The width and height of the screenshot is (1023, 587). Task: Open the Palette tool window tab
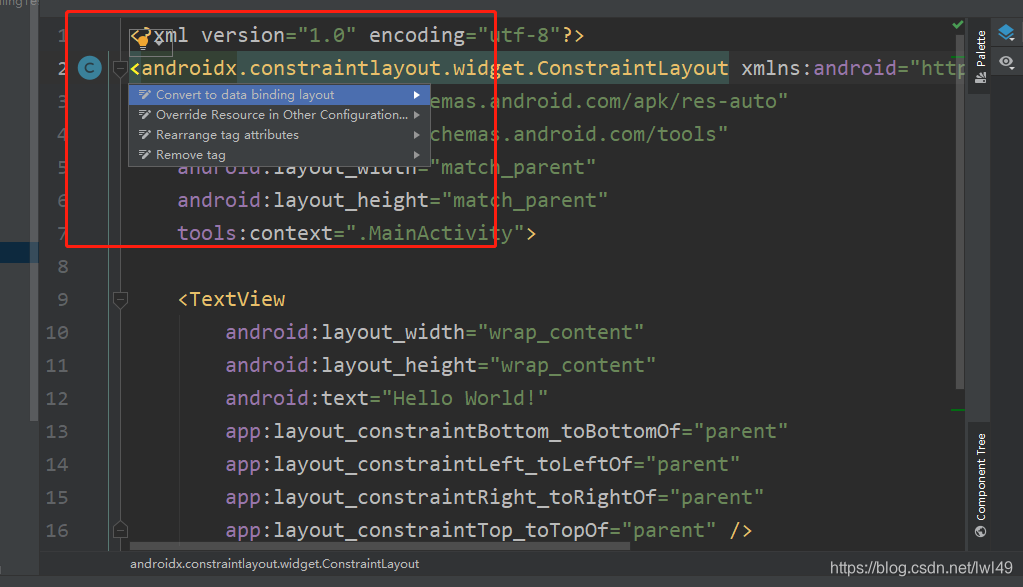tap(981, 57)
